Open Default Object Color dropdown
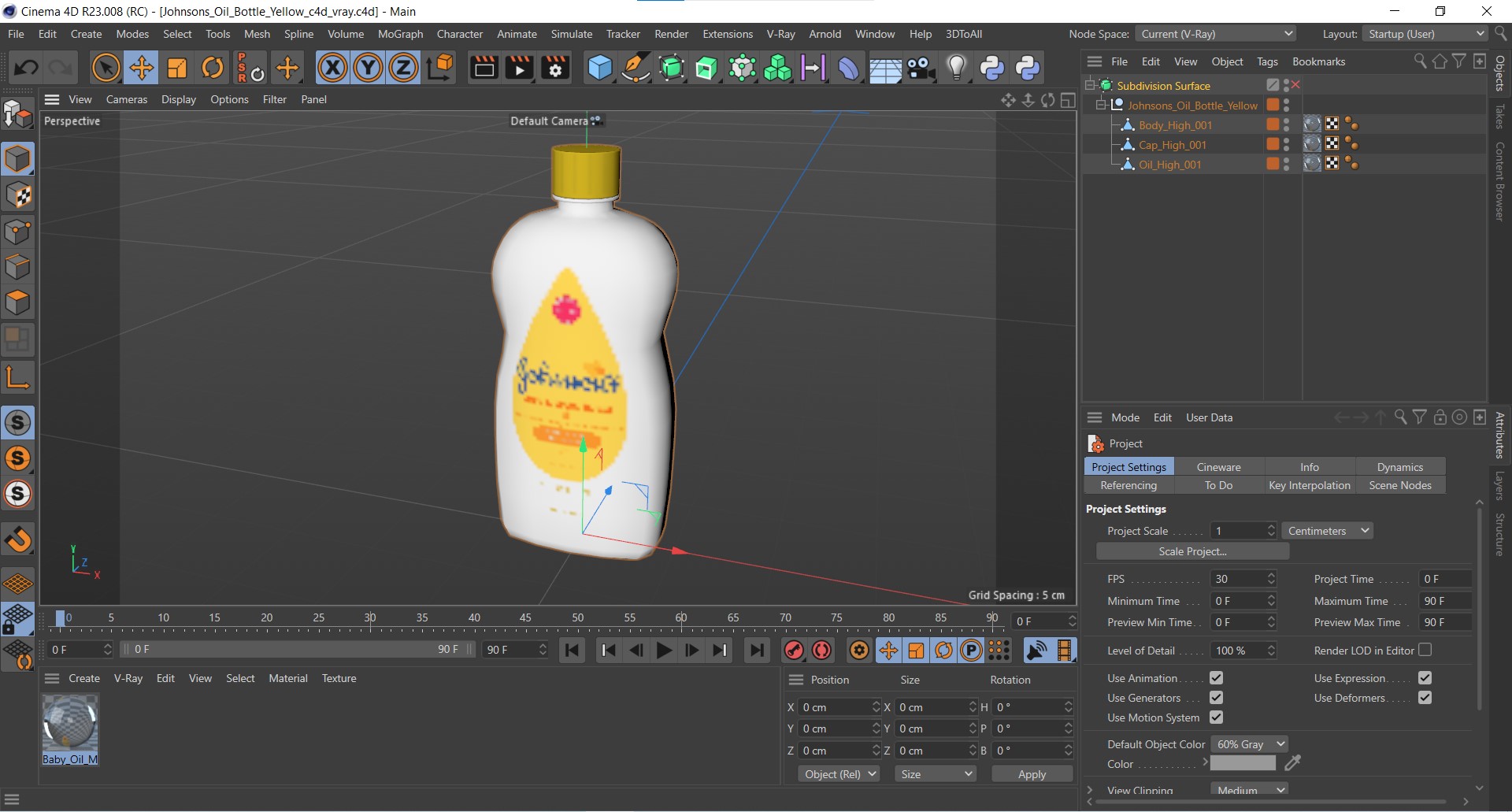Screen dimensions: 1512x812 coord(1250,744)
